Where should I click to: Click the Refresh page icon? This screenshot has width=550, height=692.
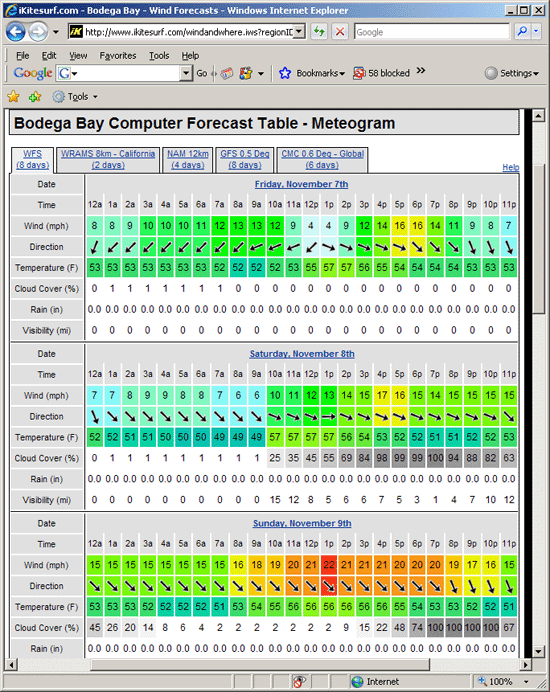pyautogui.click(x=319, y=32)
